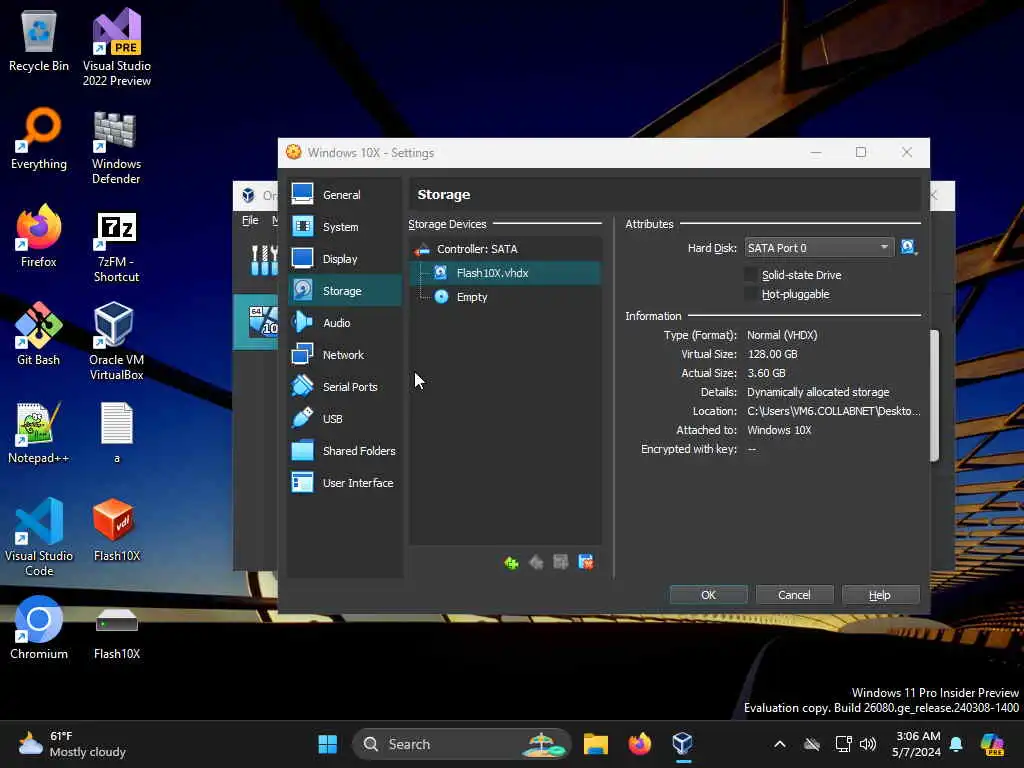Open the 7zFM shortcut
This screenshot has width=1024, height=768.
(116, 246)
